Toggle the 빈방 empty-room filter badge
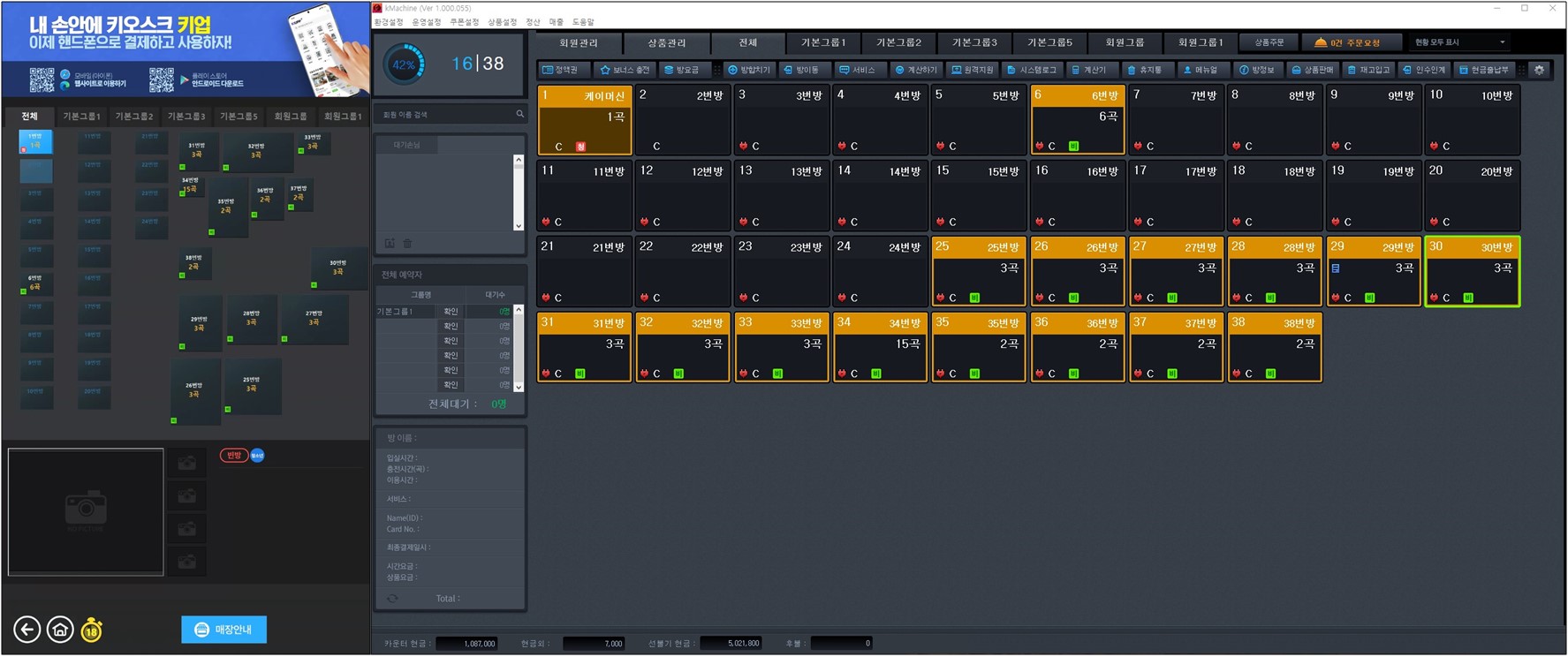The height and width of the screenshot is (657, 1568). (x=233, y=456)
